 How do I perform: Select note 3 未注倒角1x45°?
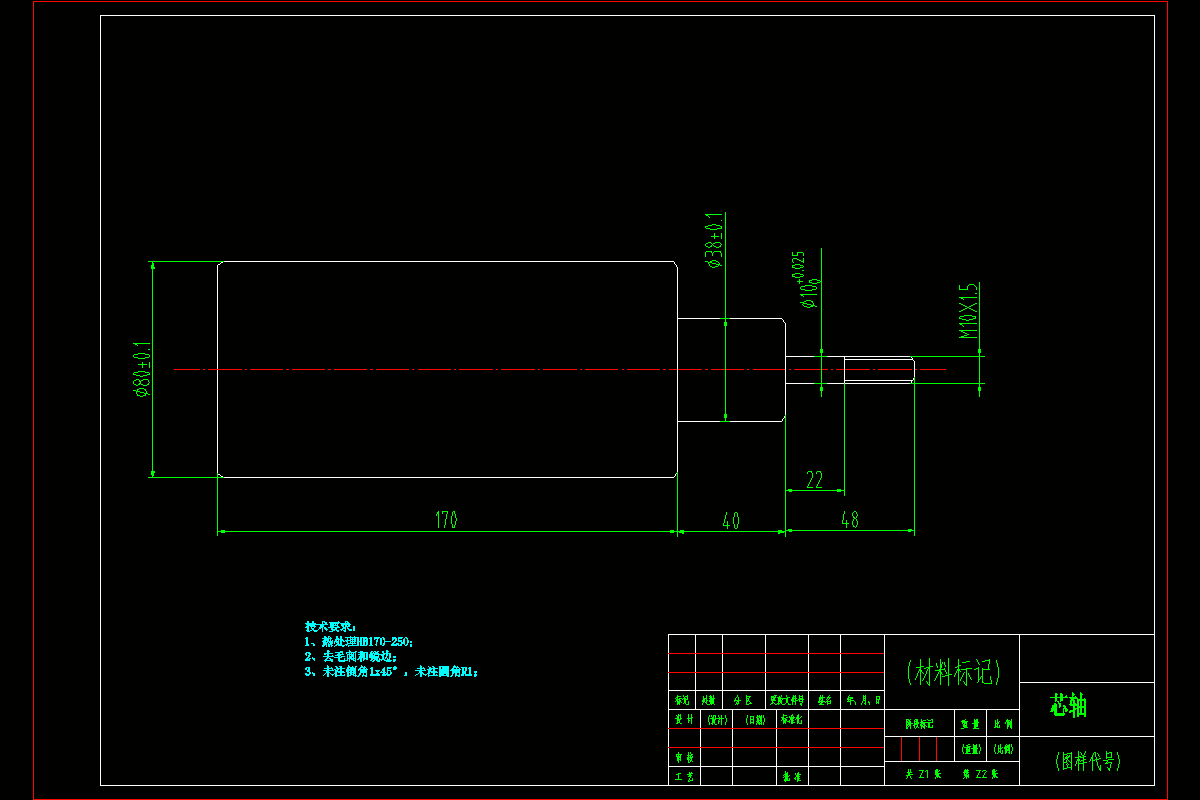392,673
